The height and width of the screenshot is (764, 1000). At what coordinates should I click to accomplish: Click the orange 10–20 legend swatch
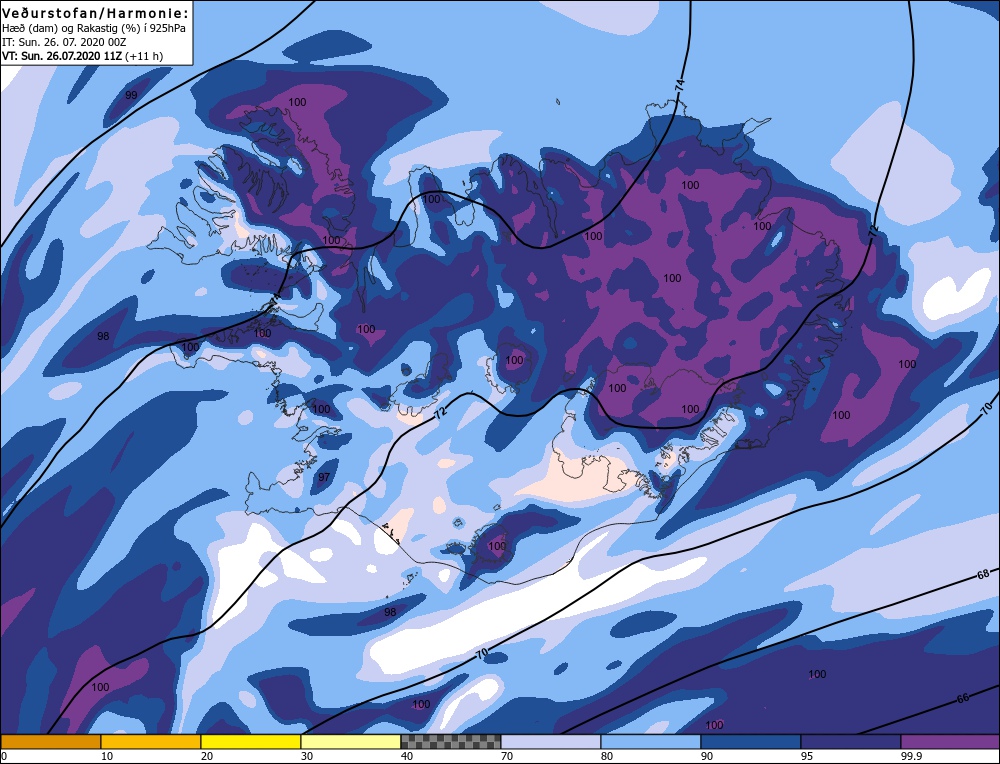pyautogui.click(x=151, y=741)
